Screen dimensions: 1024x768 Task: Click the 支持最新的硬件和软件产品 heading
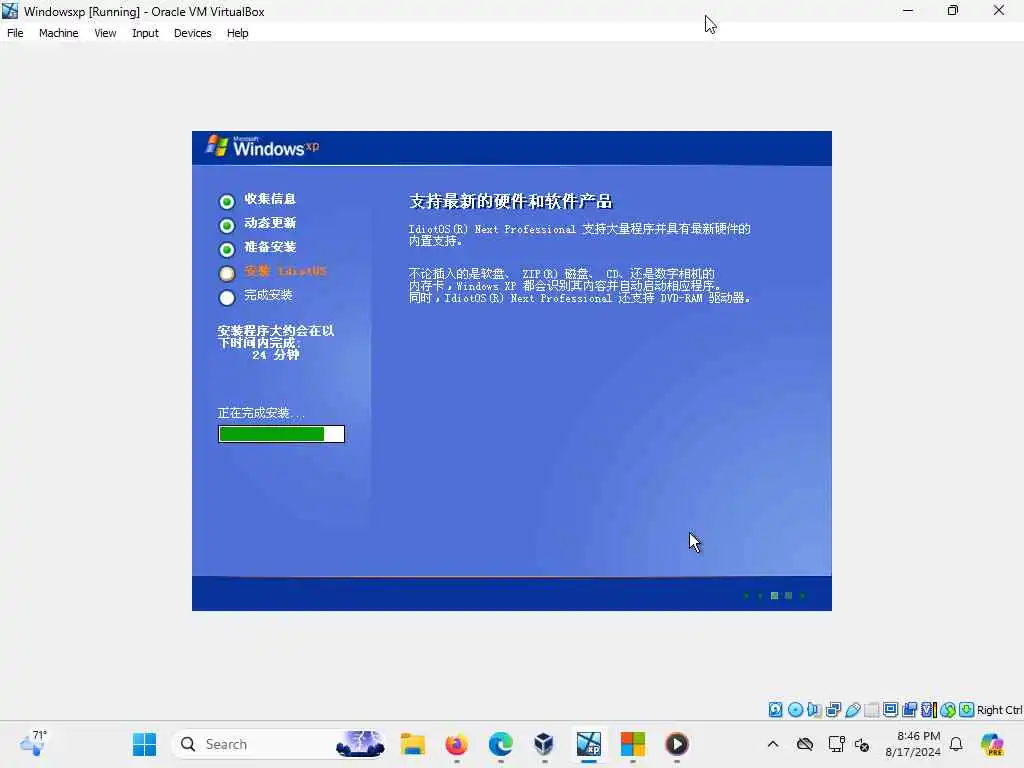[511, 201]
